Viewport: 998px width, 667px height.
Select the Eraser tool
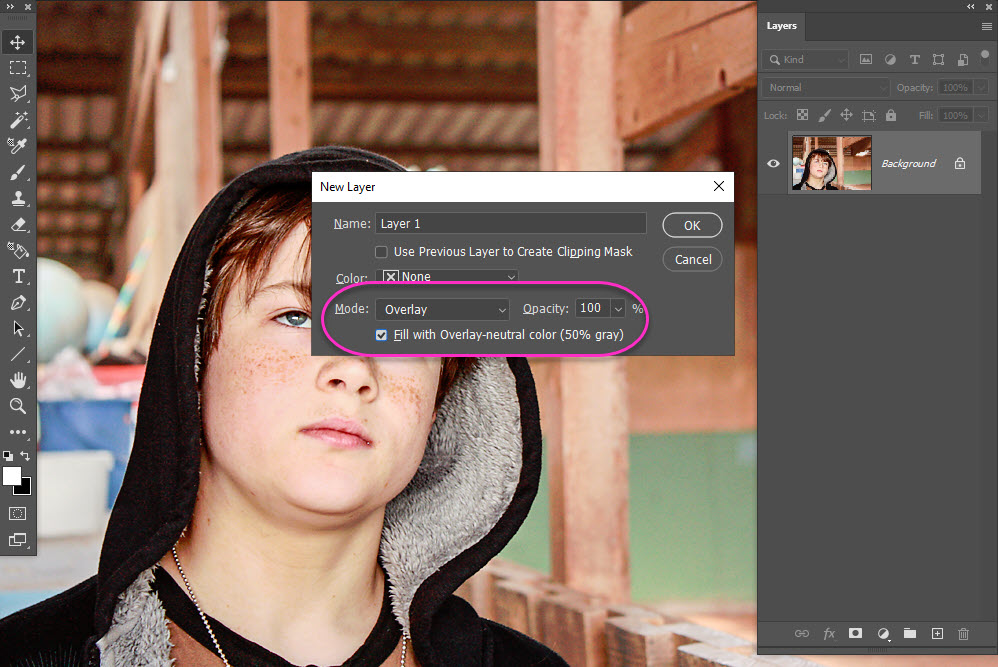point(18,224)
